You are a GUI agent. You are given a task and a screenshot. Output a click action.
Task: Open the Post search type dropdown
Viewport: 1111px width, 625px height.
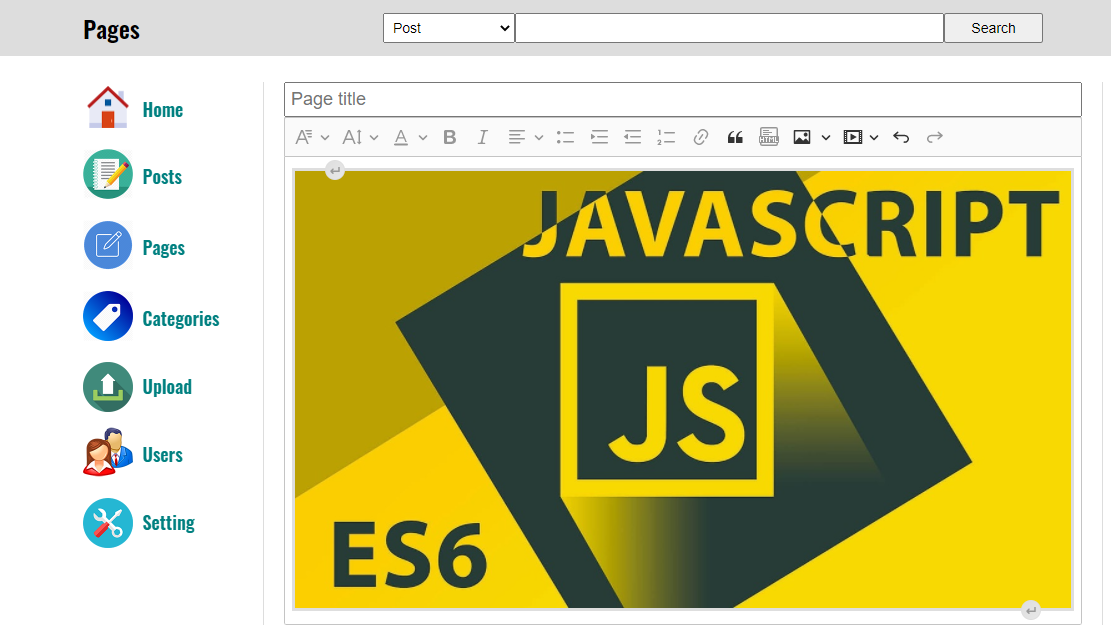coord(449,28)
